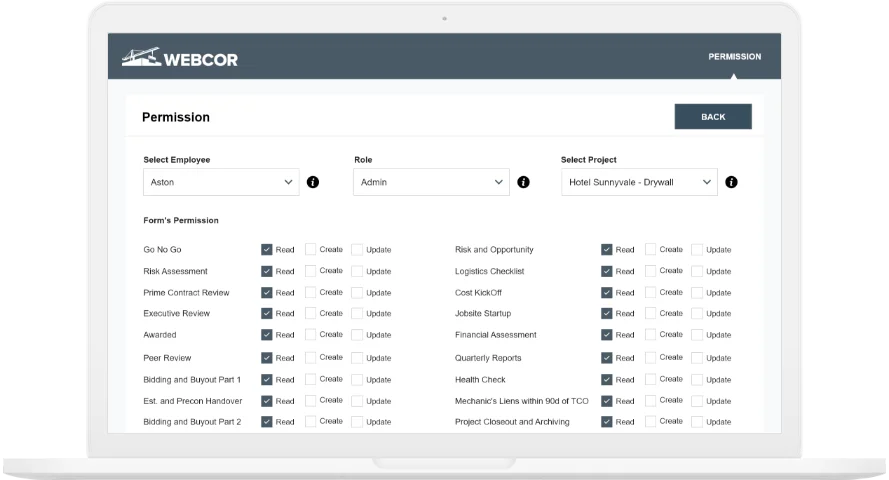Image resolution: width=889 pixels, height=480 pixels.
Task: Uncheck Read for Risk and Opportunity
Action: 607,250
